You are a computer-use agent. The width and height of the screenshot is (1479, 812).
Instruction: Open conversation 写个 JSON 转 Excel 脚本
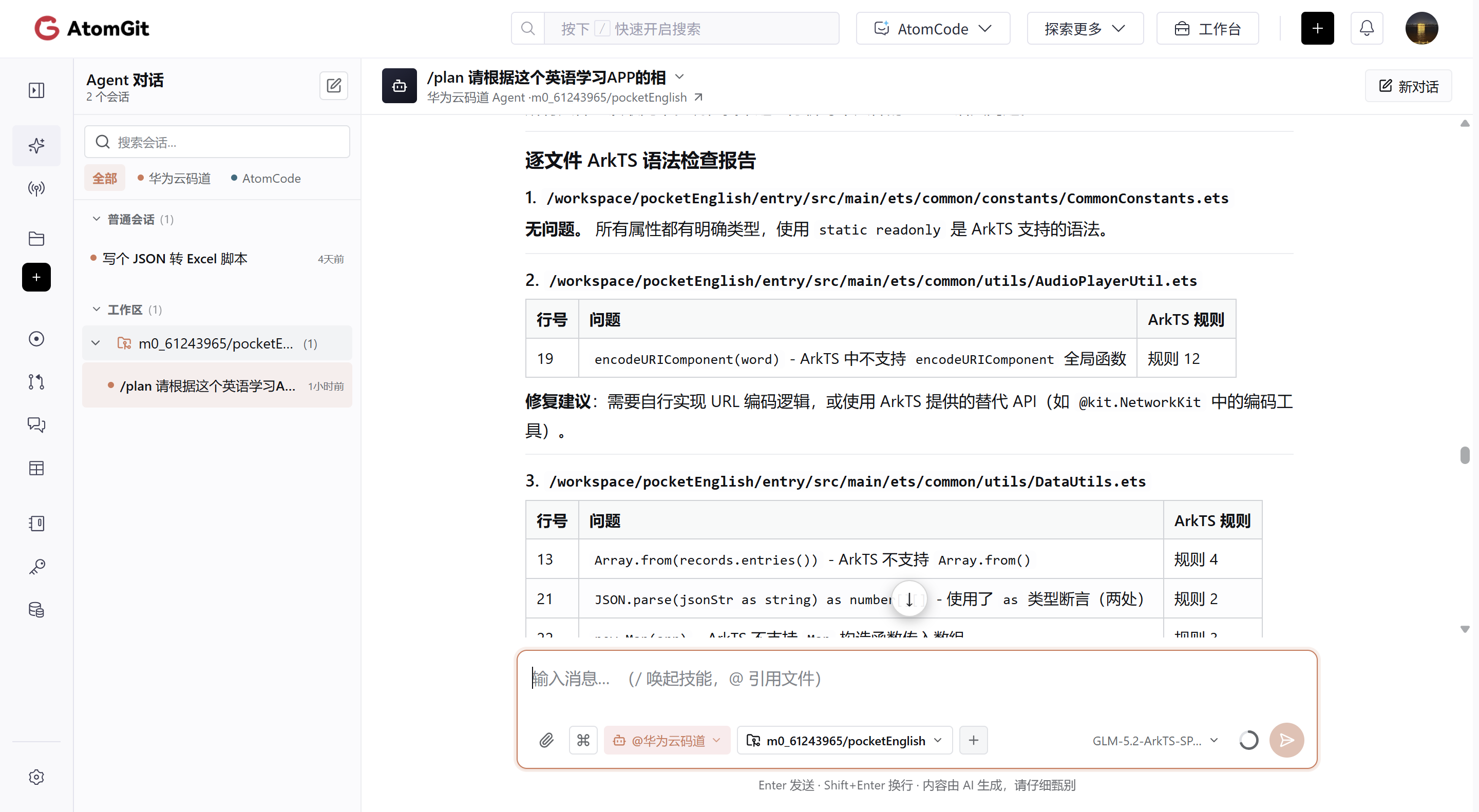[217, 258]
